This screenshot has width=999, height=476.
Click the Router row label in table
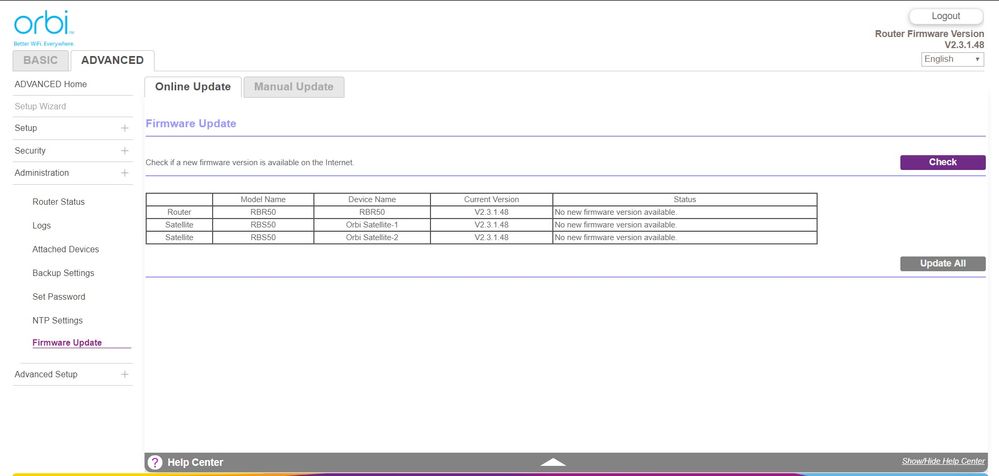click(x=179, y=212)
